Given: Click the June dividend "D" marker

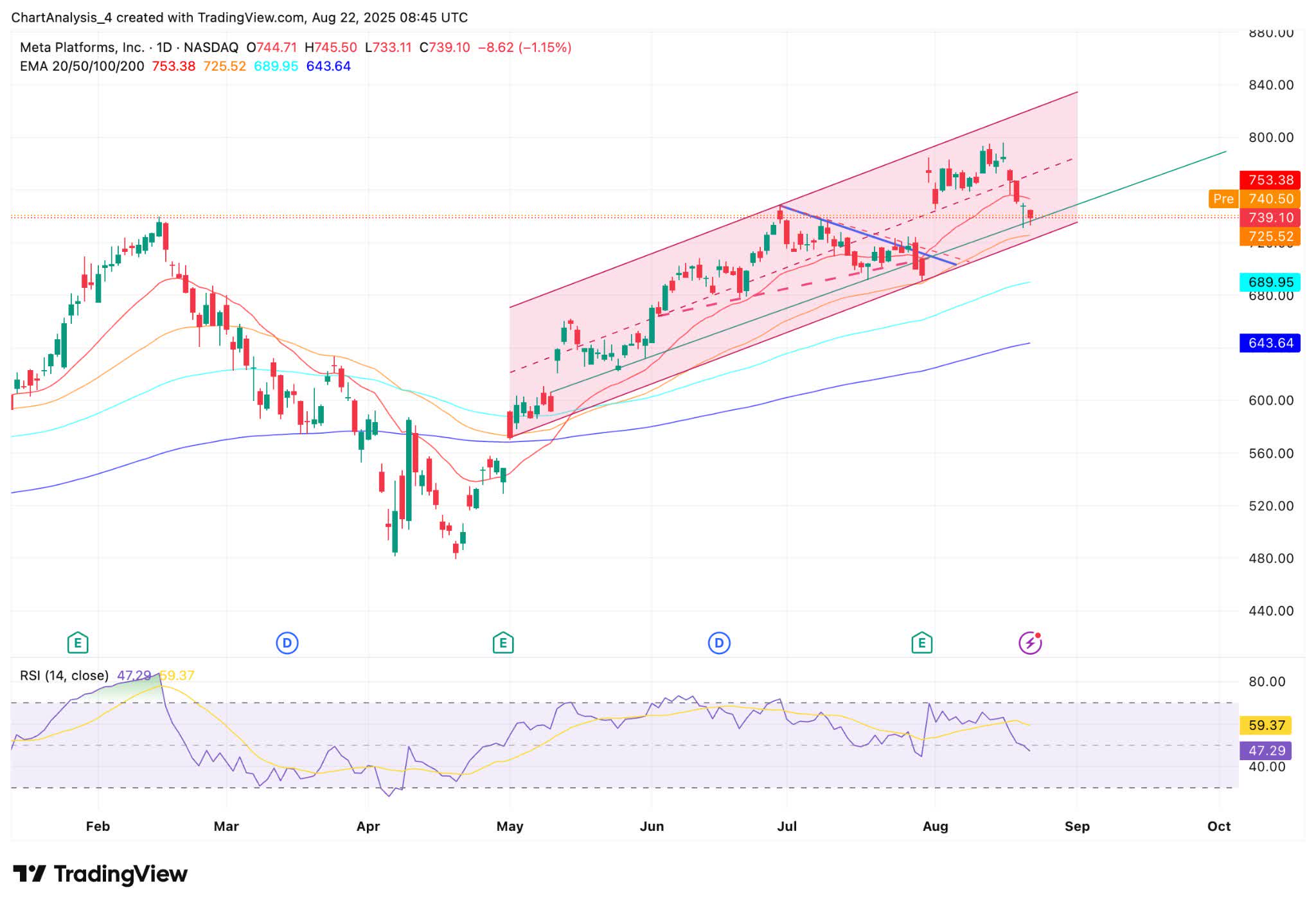Looking at the screenshot, I should click(x=720, y=642).
